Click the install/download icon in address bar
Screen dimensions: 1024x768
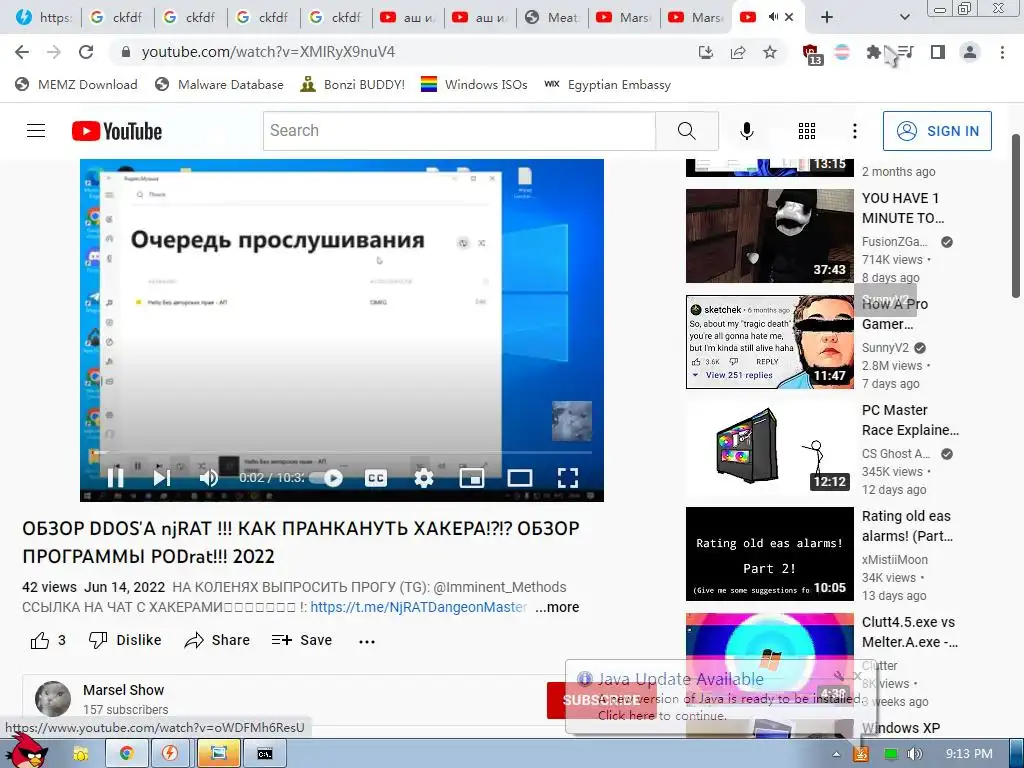tap(705, 52)
